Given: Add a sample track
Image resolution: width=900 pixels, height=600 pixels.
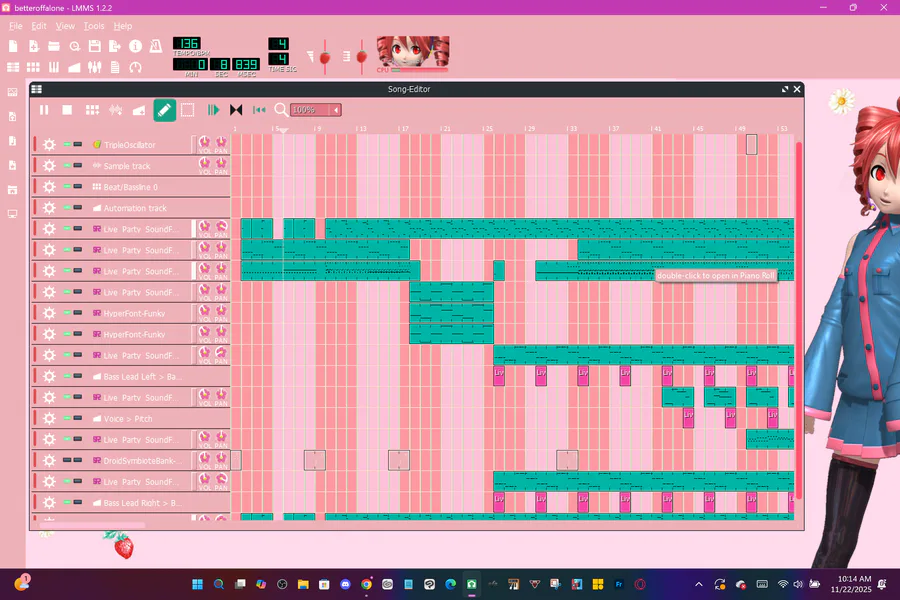Looking at the screenshot, I should point(115,110).
